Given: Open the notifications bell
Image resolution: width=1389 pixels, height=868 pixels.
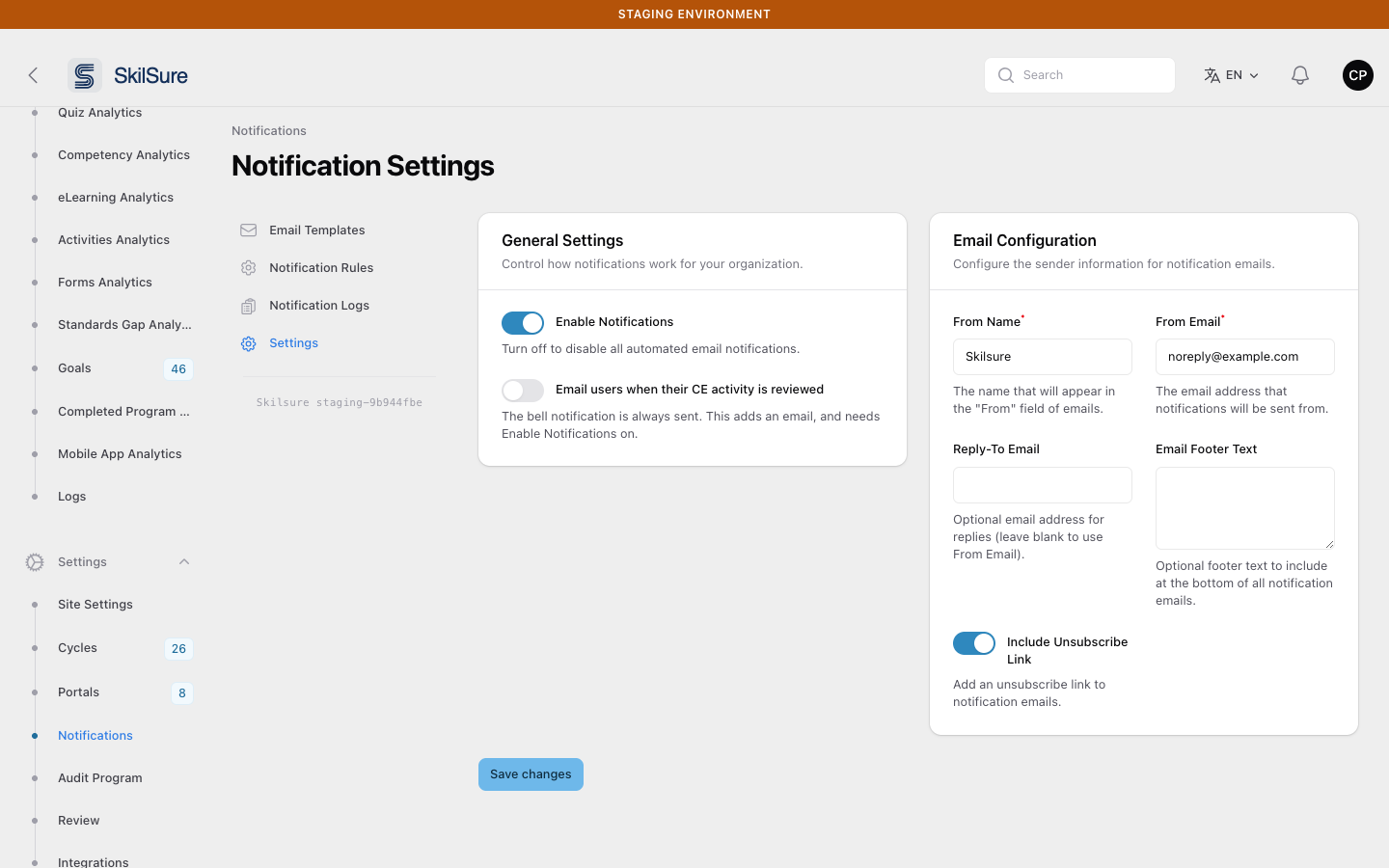Looking at the screenshot, I should click(1300, 75).
